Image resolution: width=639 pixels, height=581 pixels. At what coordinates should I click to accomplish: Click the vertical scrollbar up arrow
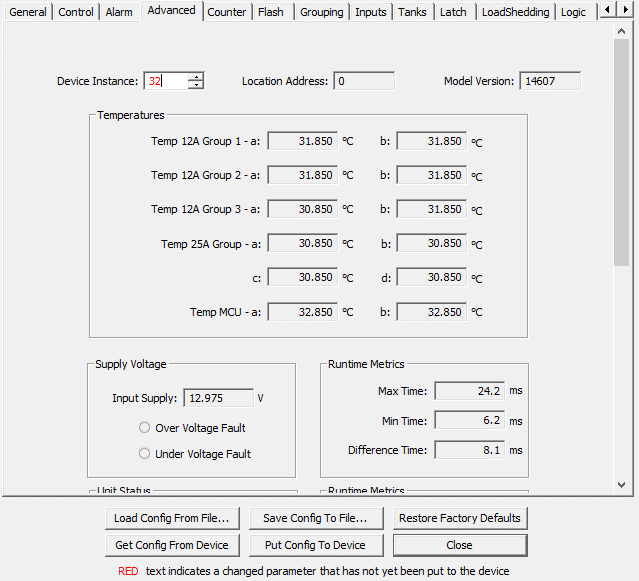coord(621,33)
